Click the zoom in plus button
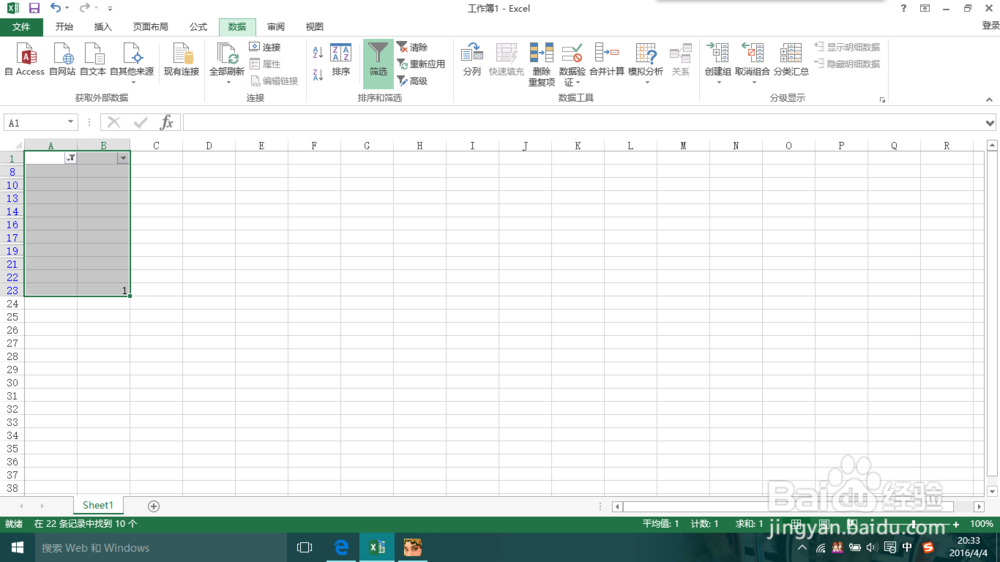Image resolution: width=1000 pixels, height=562 pixels. click(x=955, y=524)
